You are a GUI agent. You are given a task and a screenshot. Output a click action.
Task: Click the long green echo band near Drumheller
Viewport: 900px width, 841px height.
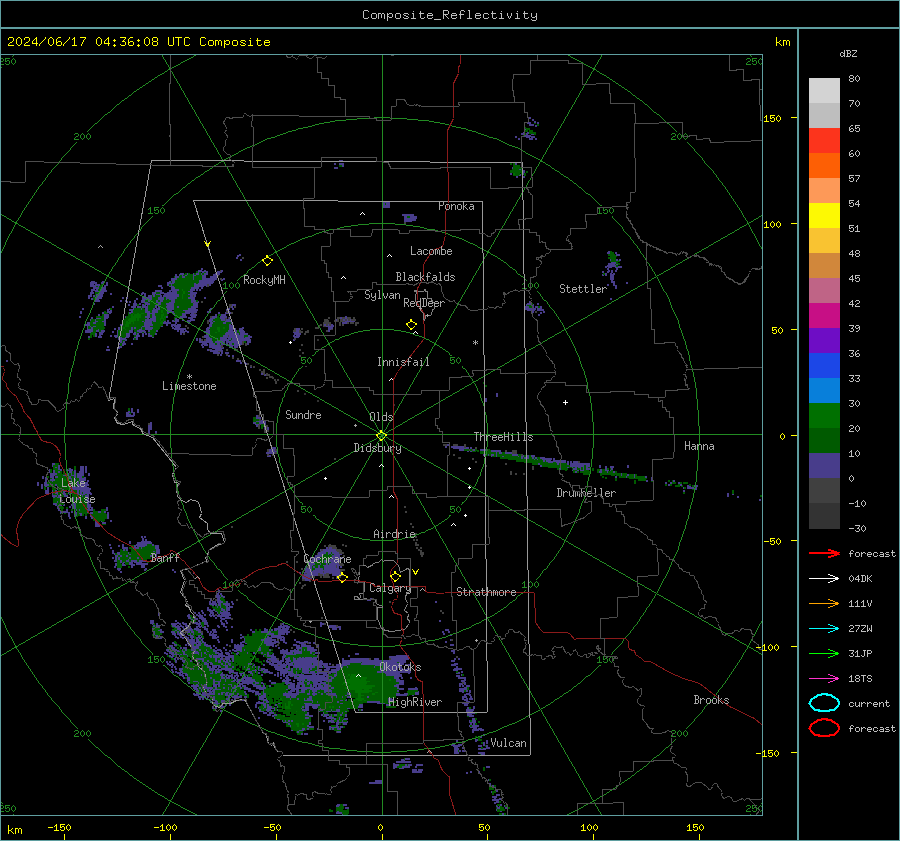545,461
